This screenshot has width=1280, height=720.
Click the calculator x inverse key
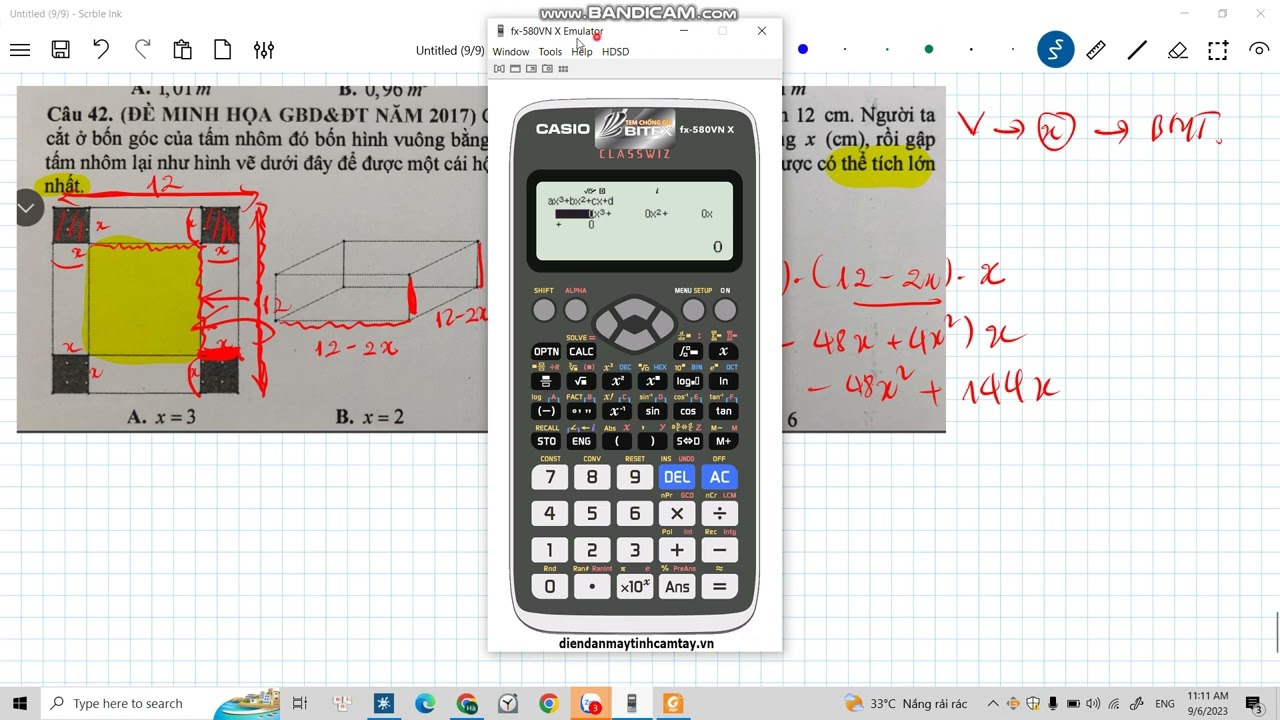click(617, 412)
